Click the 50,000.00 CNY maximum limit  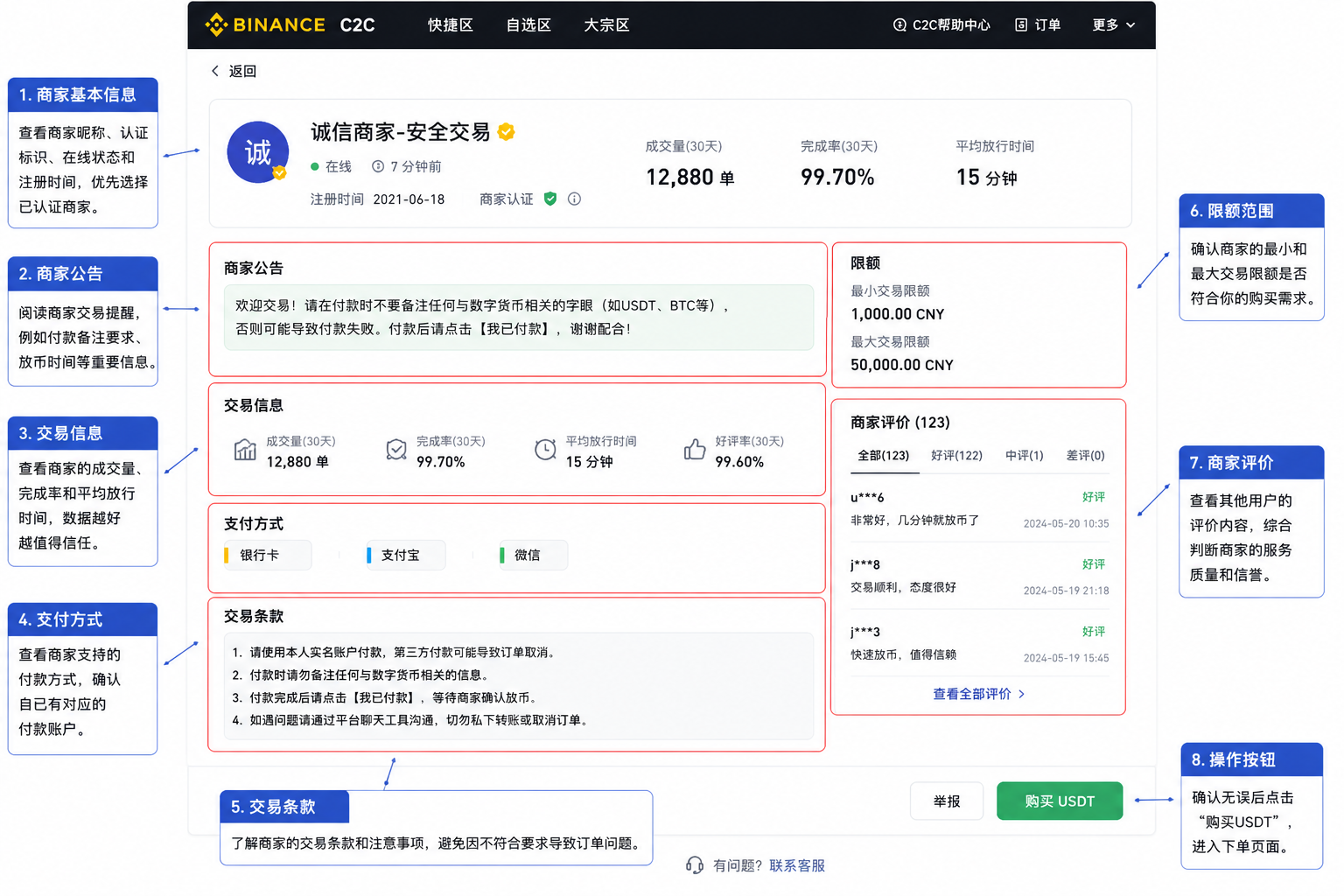902,365
